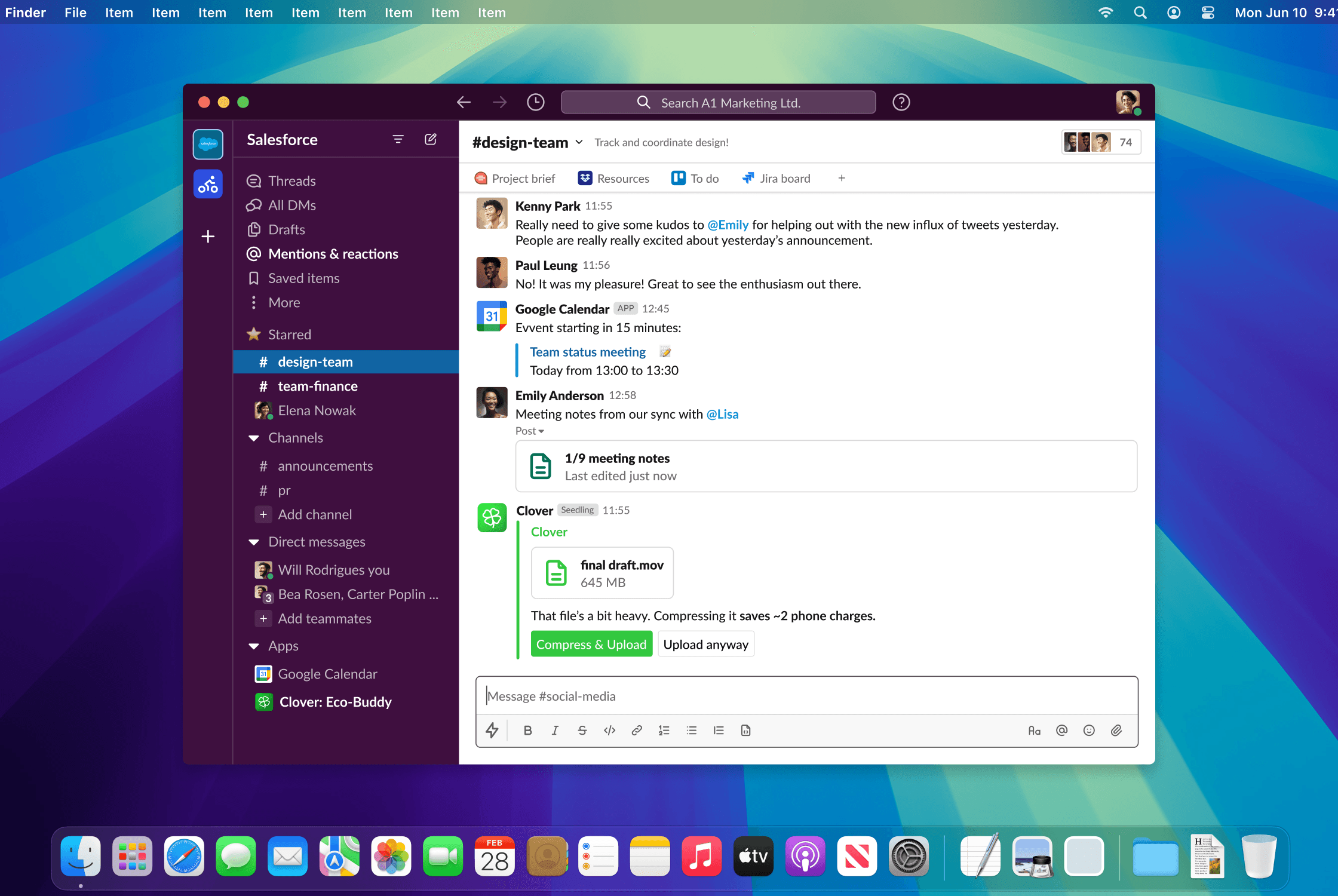Click the lightning shortcuts icon

click(492, 730)
